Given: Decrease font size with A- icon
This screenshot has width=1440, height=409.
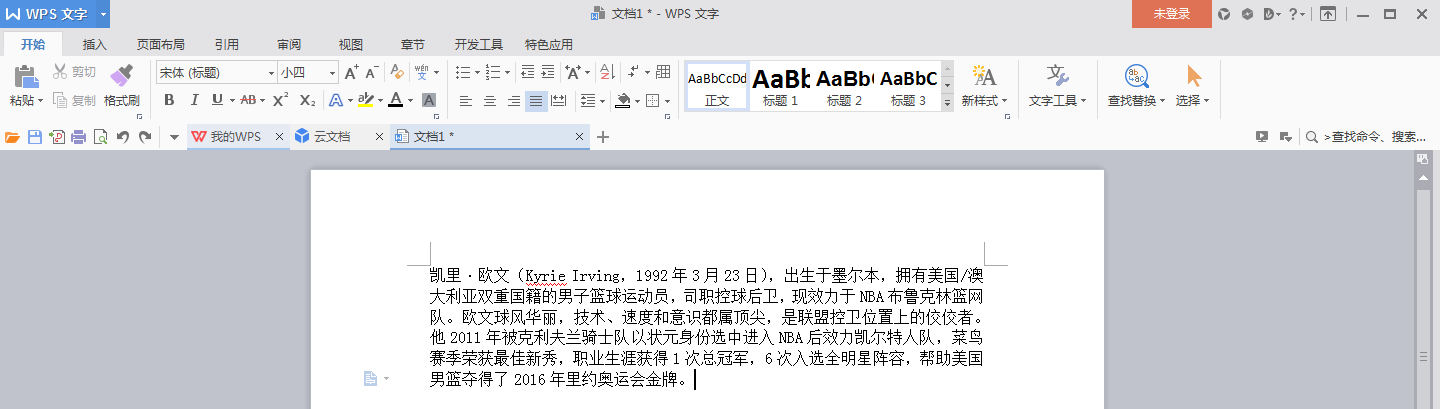Looking at the screenshot, I should click(x=371, y=72).
